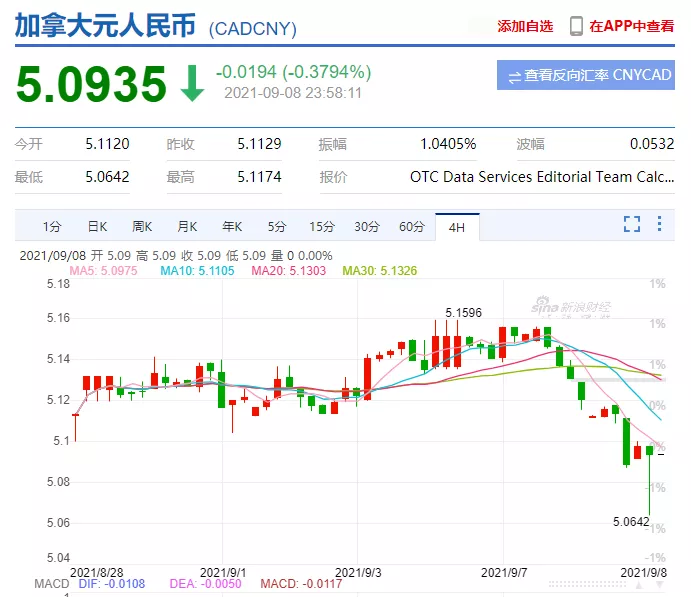This screenshot has width=691, height=597.
Task: Switch to the 周K tab
Action: [x=142, y=226]
